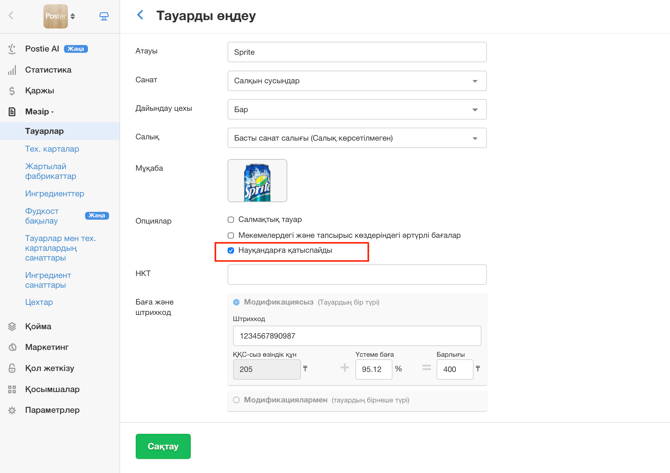Collapse the Мәзір menu group

(39, 112)
